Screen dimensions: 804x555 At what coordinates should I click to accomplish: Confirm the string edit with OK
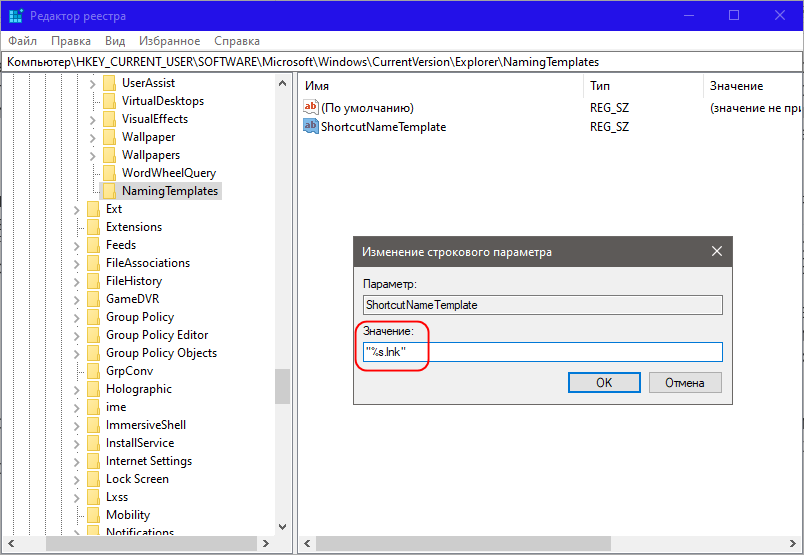[604, 383]
